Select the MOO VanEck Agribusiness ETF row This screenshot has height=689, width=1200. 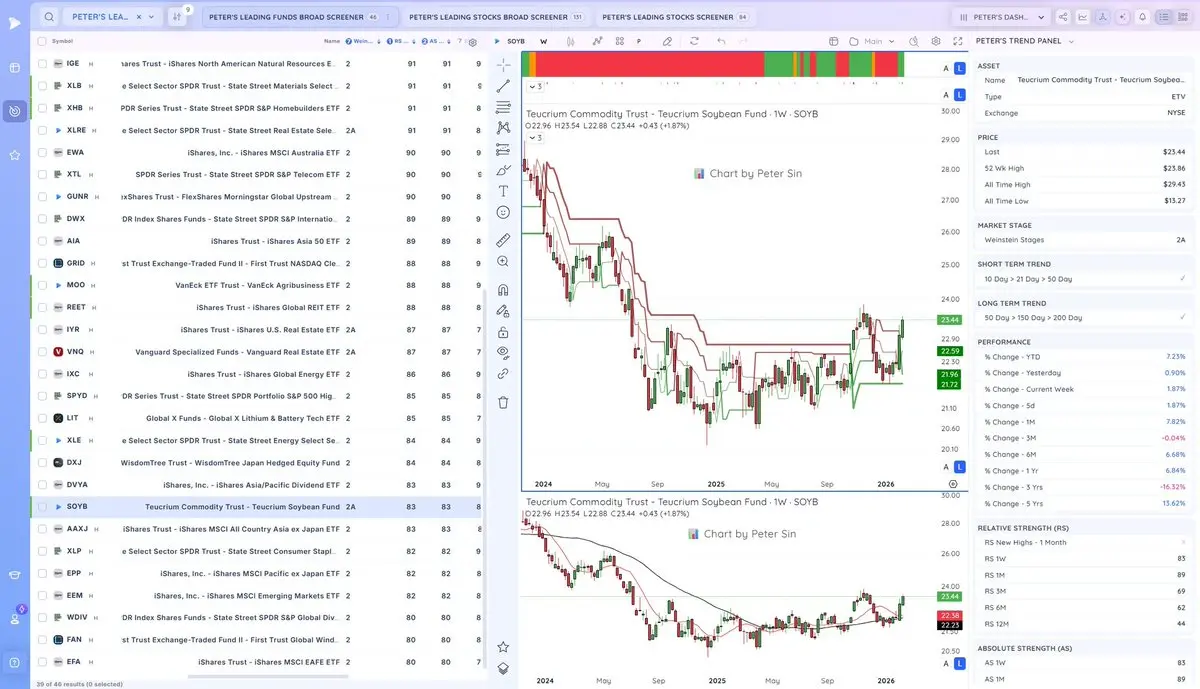(x=260, y=285)
